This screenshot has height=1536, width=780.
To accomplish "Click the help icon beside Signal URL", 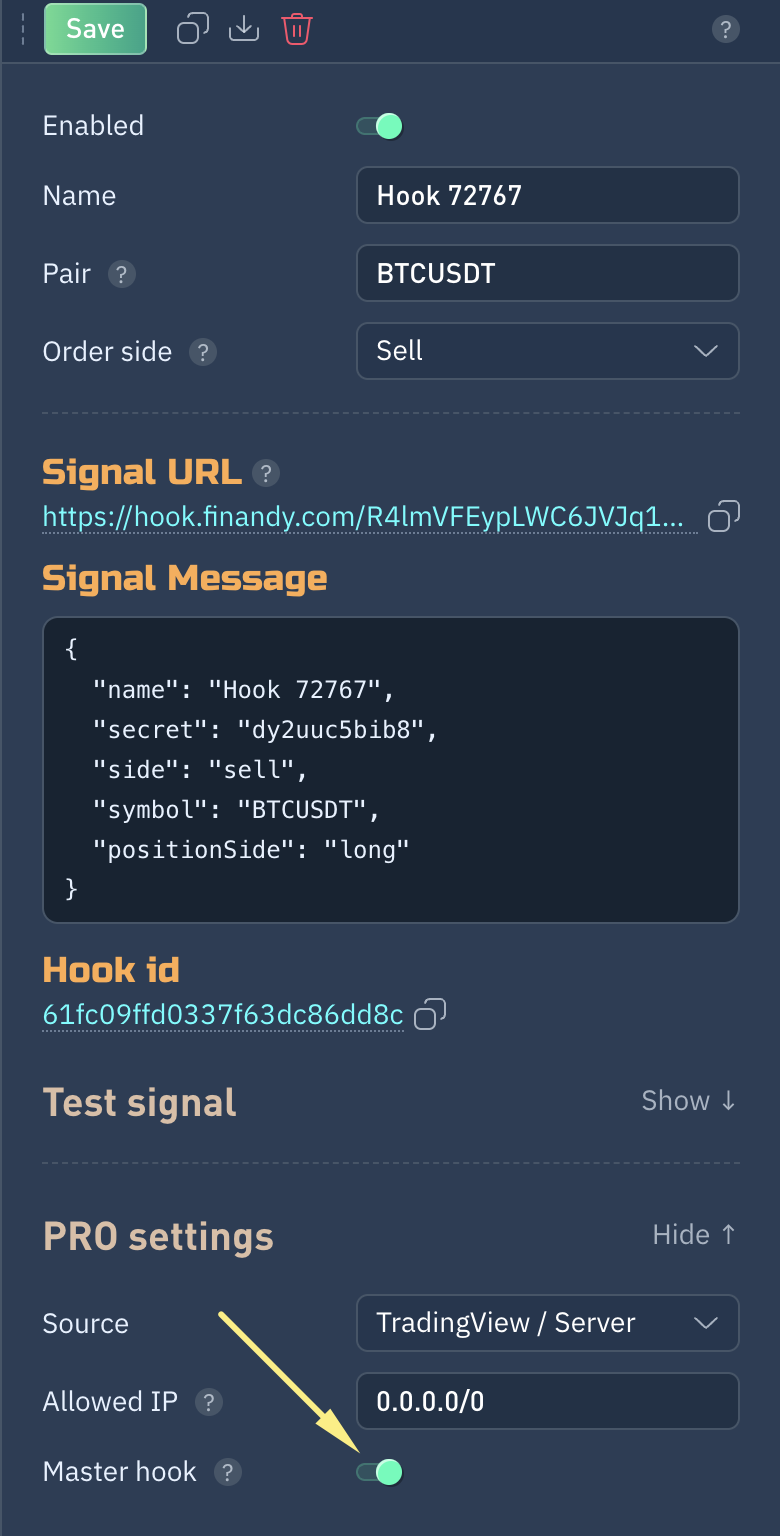I will [x=265, y=473].
